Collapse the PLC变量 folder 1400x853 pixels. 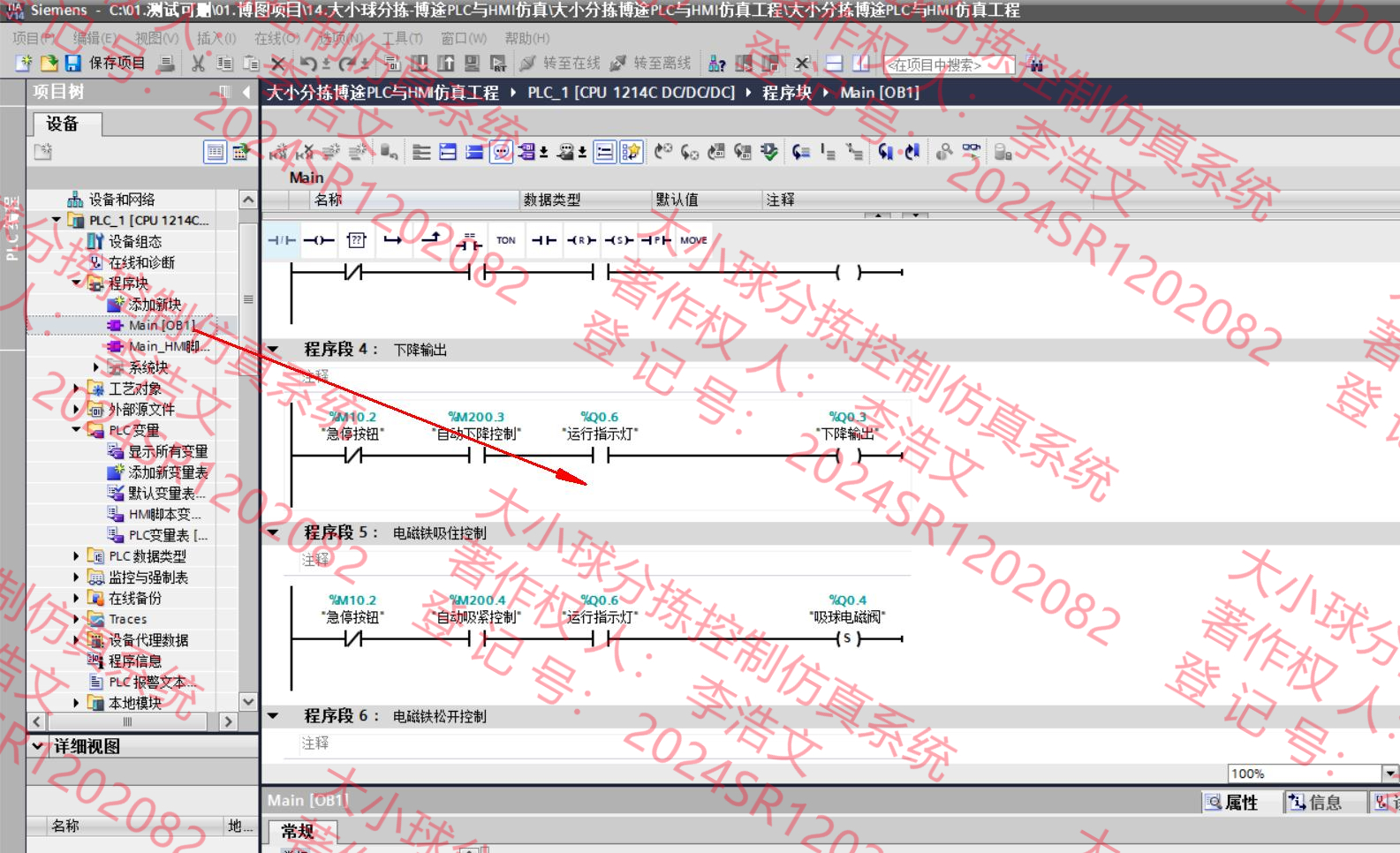[x=76, y=429]
